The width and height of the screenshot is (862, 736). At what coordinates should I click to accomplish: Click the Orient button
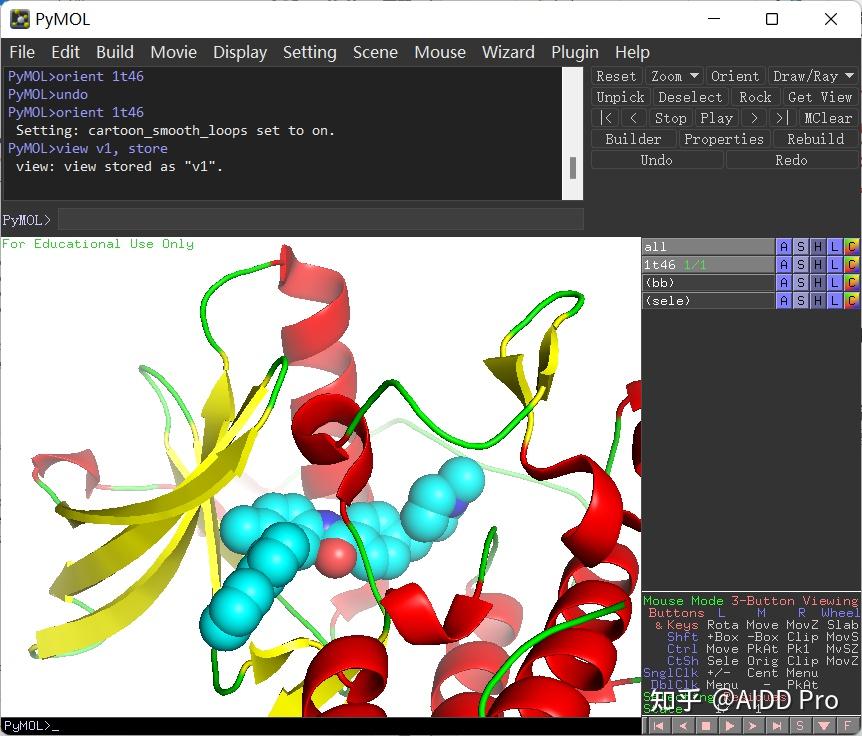734,76
